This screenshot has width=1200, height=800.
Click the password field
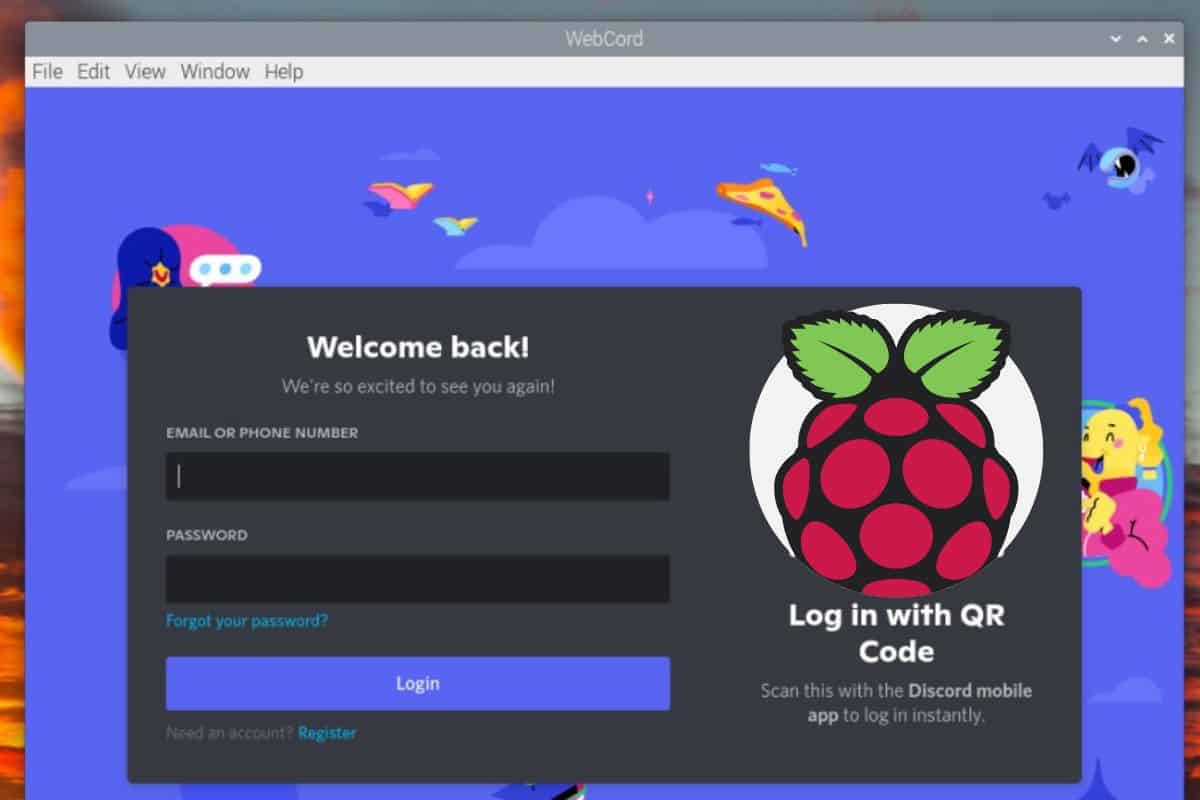click(417, 578)
